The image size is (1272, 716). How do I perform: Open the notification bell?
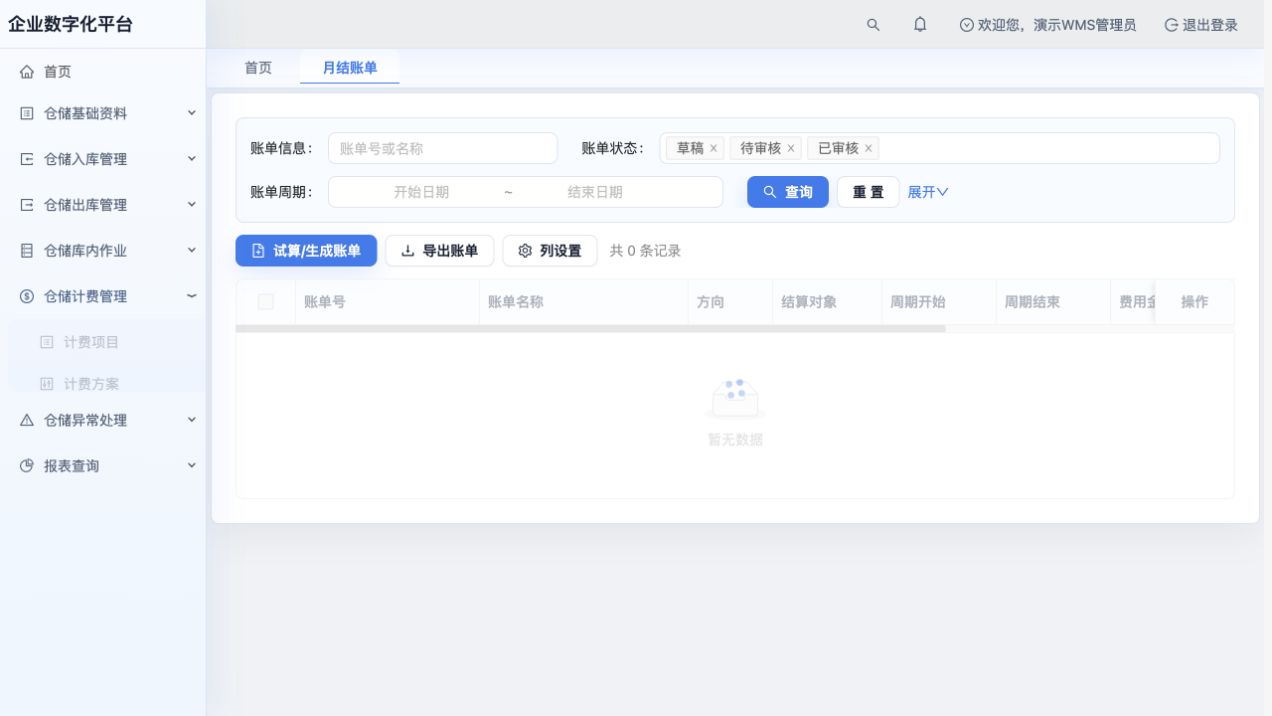(x=920, y=25)
